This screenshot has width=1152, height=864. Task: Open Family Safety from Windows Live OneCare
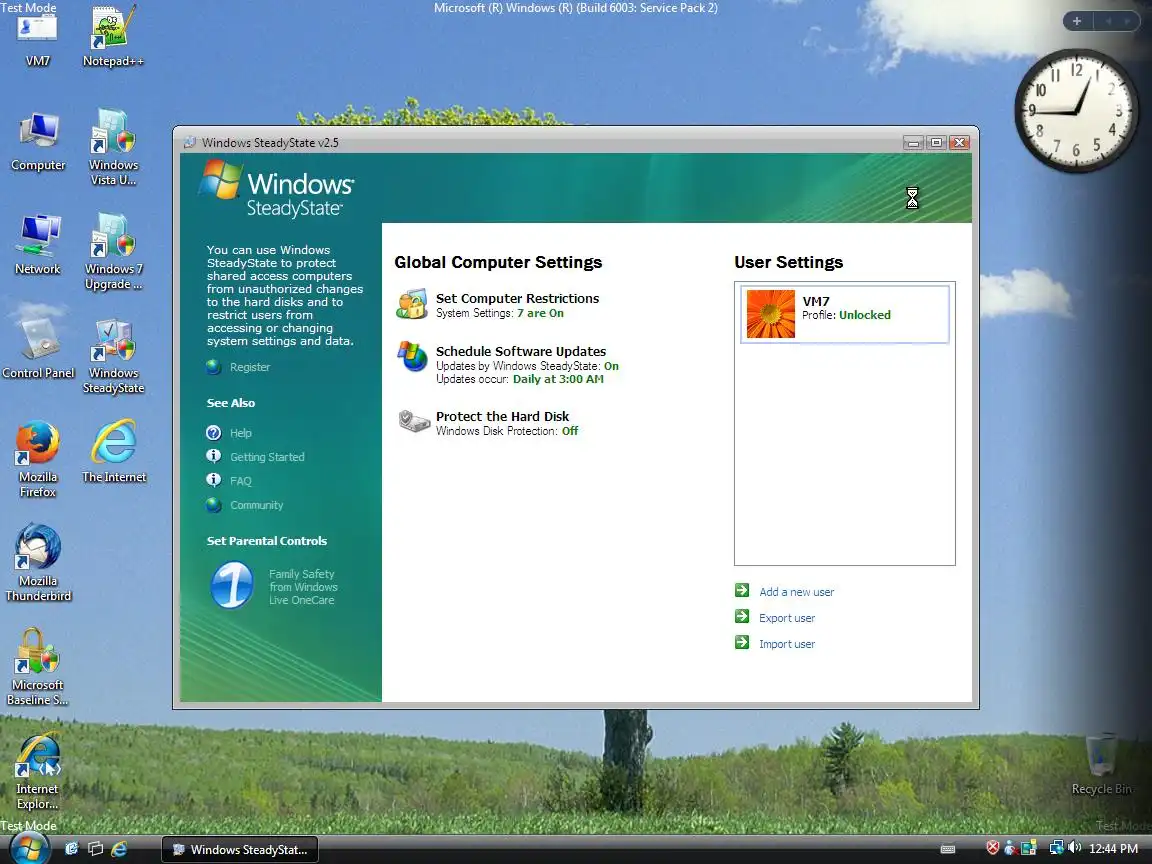tap(303, 587)
